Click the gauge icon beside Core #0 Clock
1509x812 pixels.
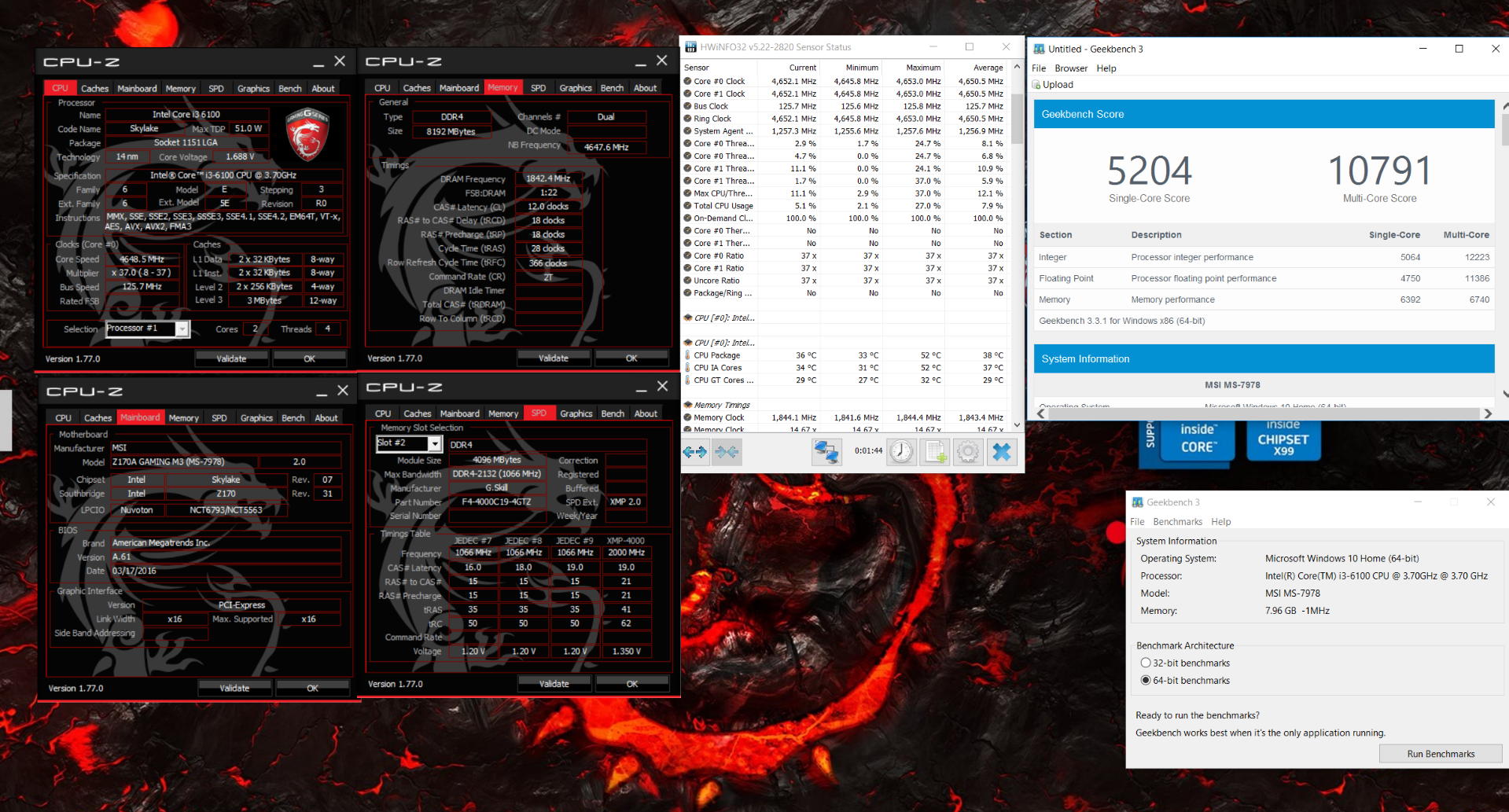pos(688,81)
